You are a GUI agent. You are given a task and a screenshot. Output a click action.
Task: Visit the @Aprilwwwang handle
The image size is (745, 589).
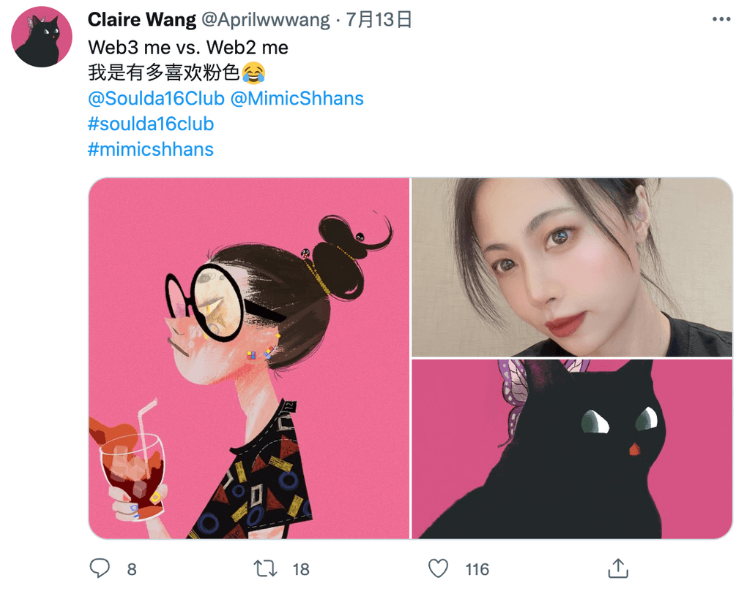pos(265,20)
